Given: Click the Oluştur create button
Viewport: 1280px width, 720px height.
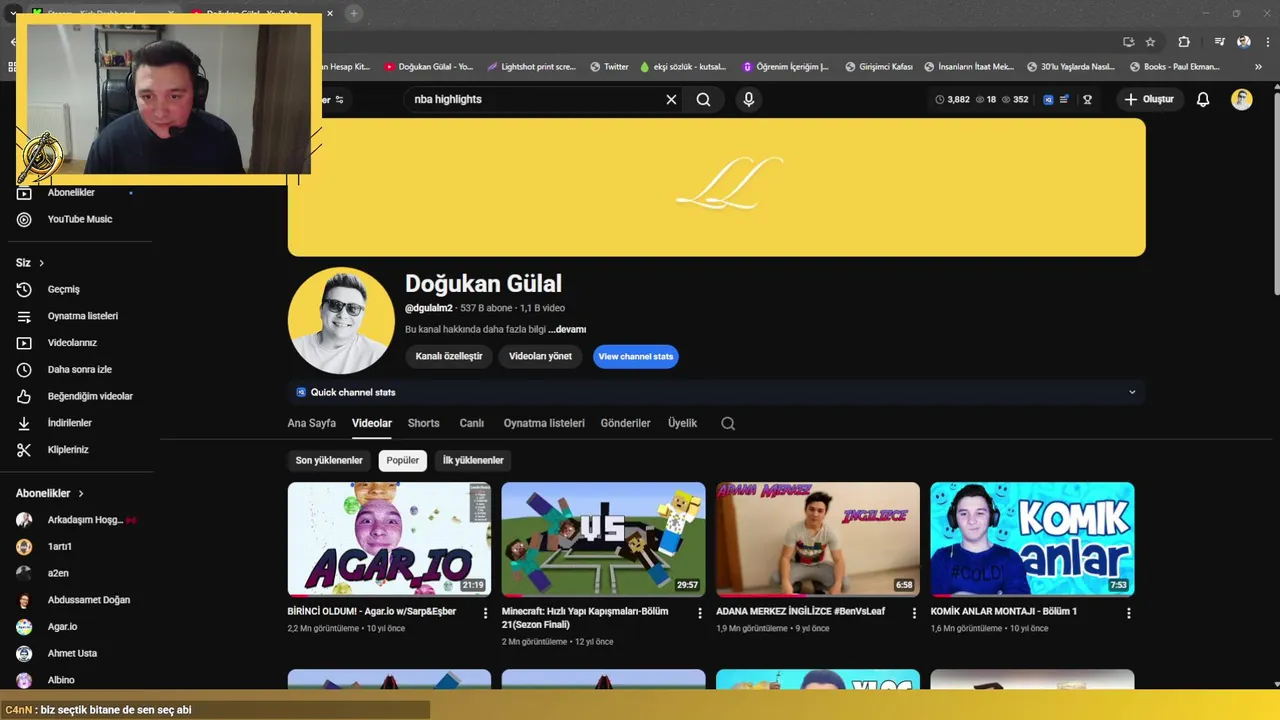Looking at the screenshot, I should pos(1149,99).
